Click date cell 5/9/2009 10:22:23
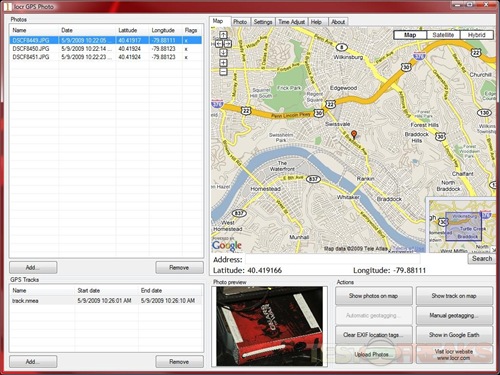The image size is (500, 375). (x=87, y=57)
